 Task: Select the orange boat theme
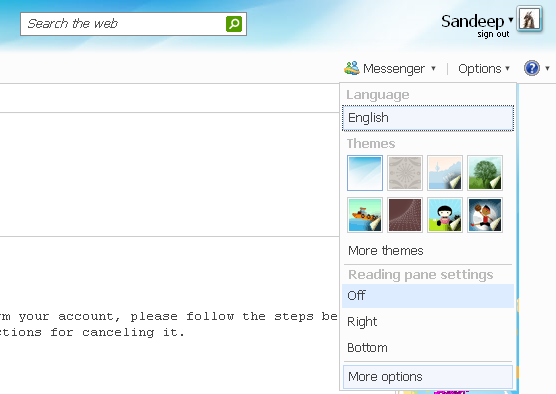coord(365,215)
